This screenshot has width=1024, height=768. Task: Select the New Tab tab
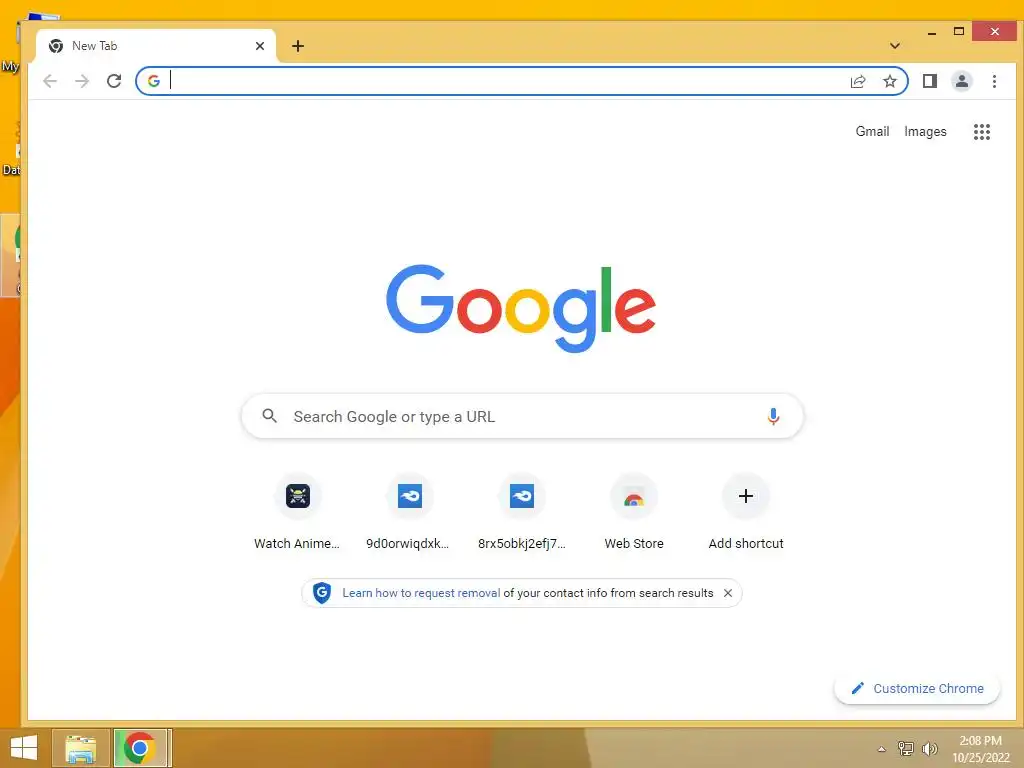click(155, 46)
